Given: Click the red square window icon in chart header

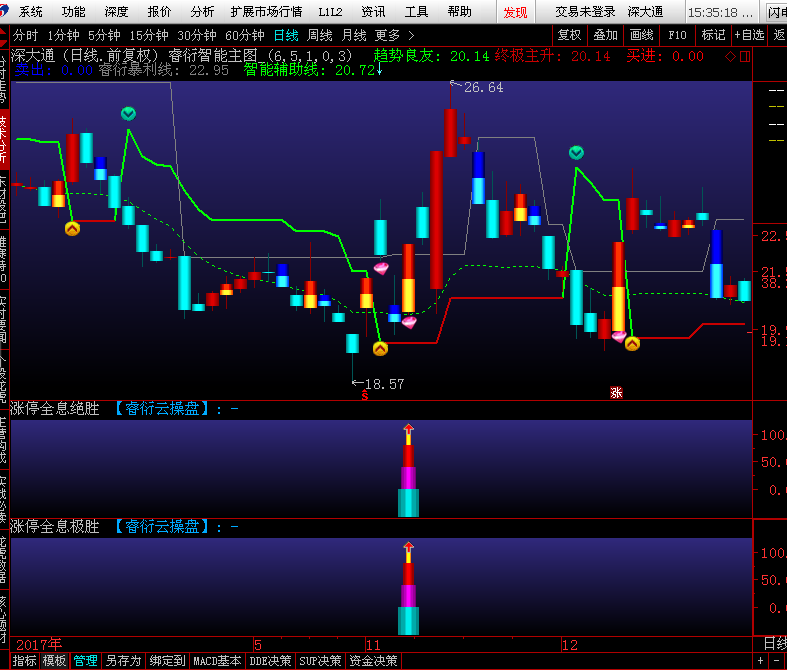Looking at the screenshot, I should coord(745,57).
